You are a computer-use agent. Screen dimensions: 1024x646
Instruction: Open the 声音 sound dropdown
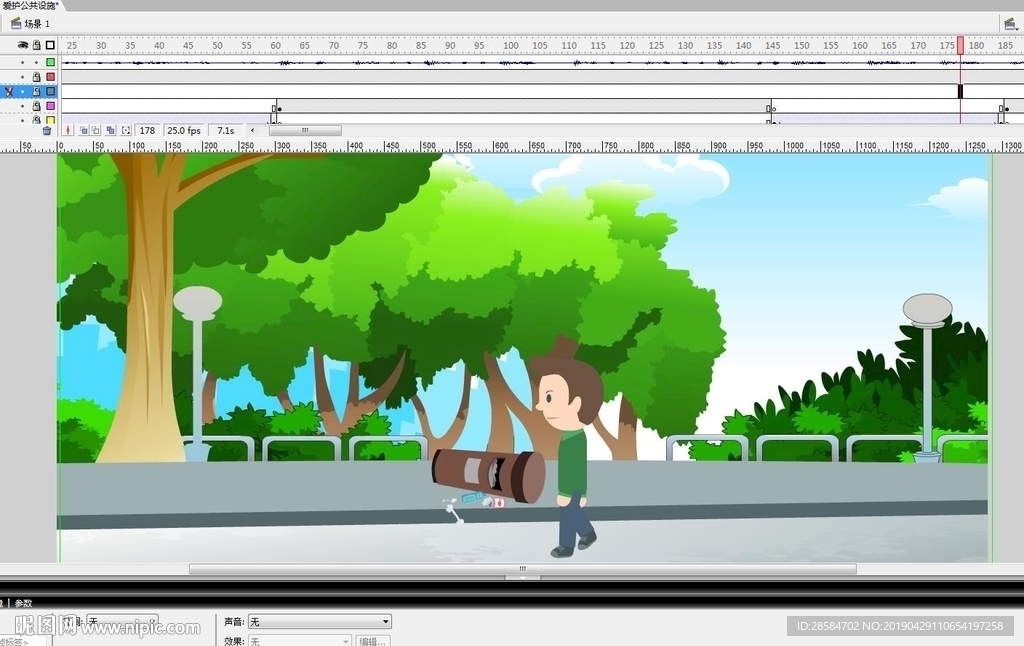319,622
